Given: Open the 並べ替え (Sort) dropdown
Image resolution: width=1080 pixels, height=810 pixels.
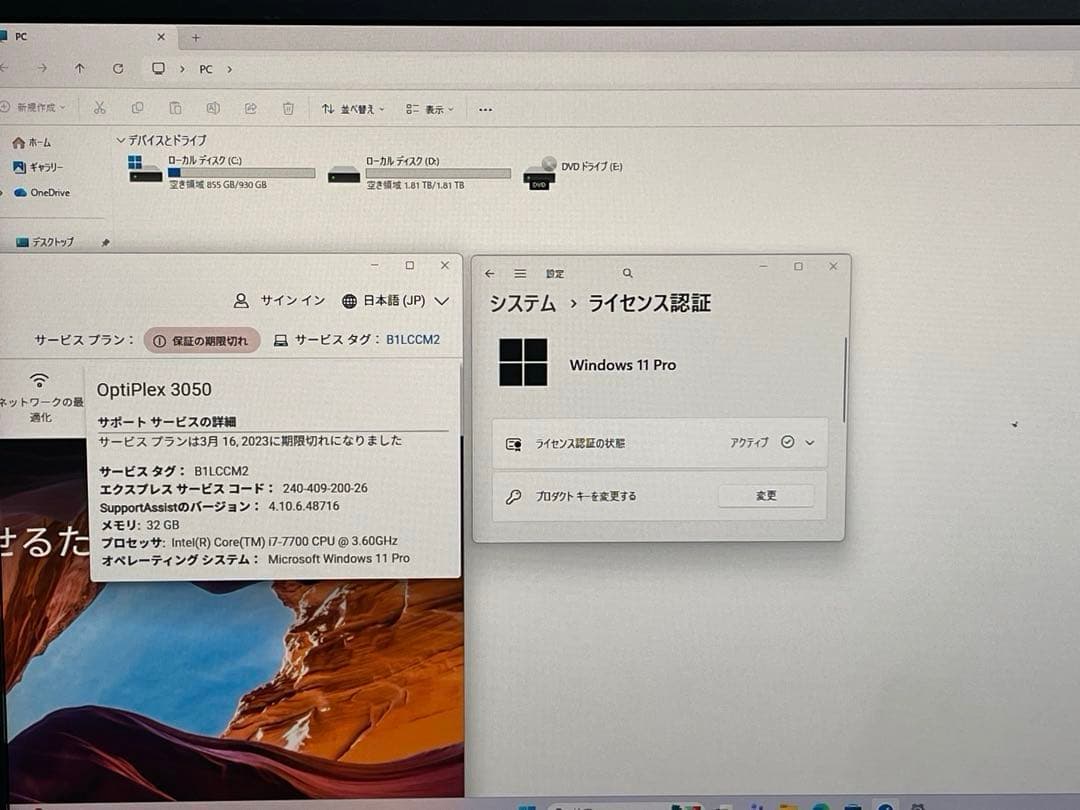Looking at the screenshot, I should click(353, 109).
